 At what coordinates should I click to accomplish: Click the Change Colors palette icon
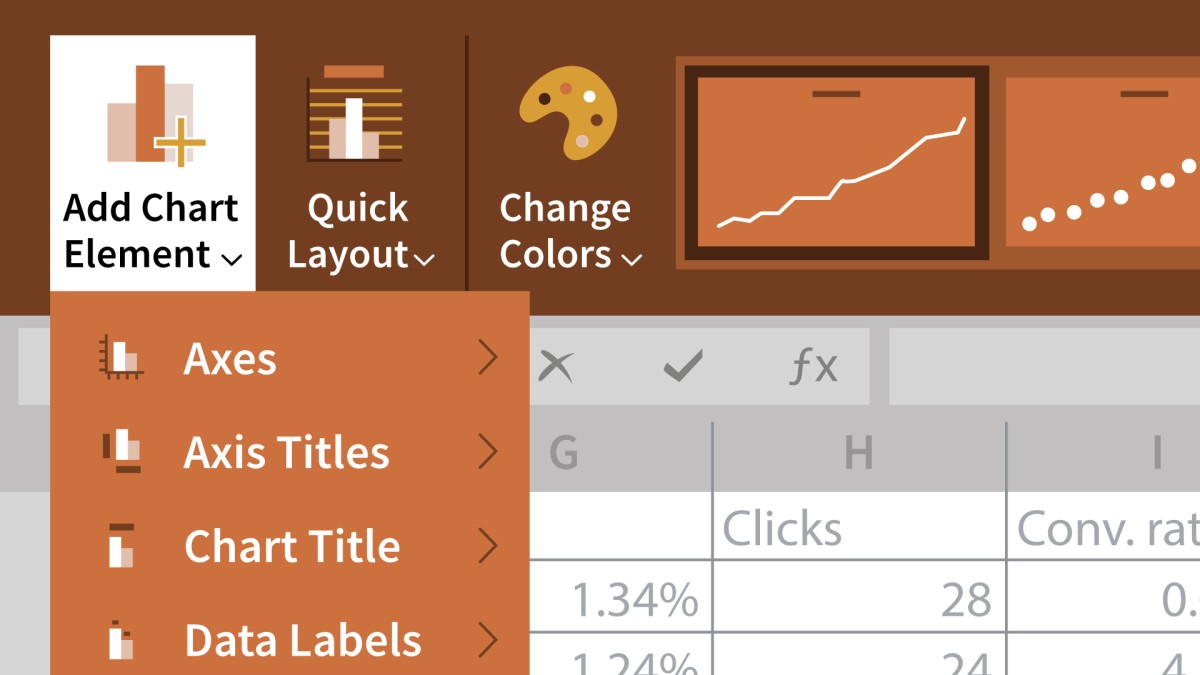pos(567,112)
